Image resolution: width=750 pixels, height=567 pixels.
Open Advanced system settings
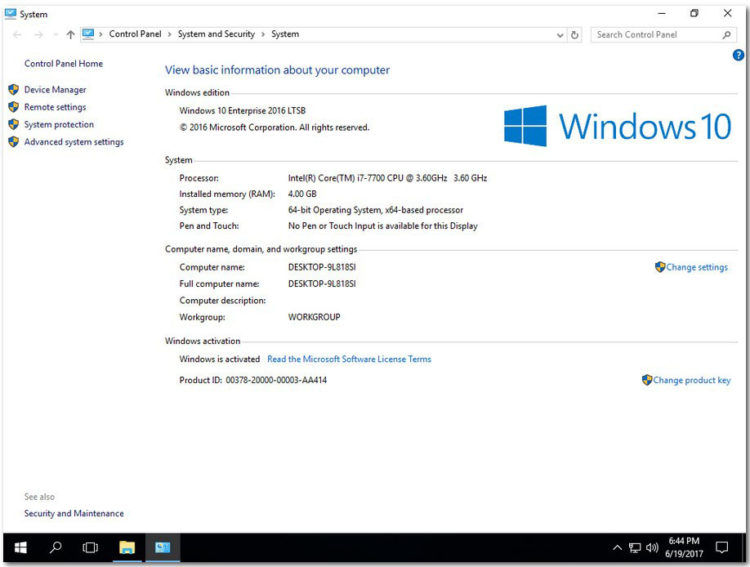[74, 142]
